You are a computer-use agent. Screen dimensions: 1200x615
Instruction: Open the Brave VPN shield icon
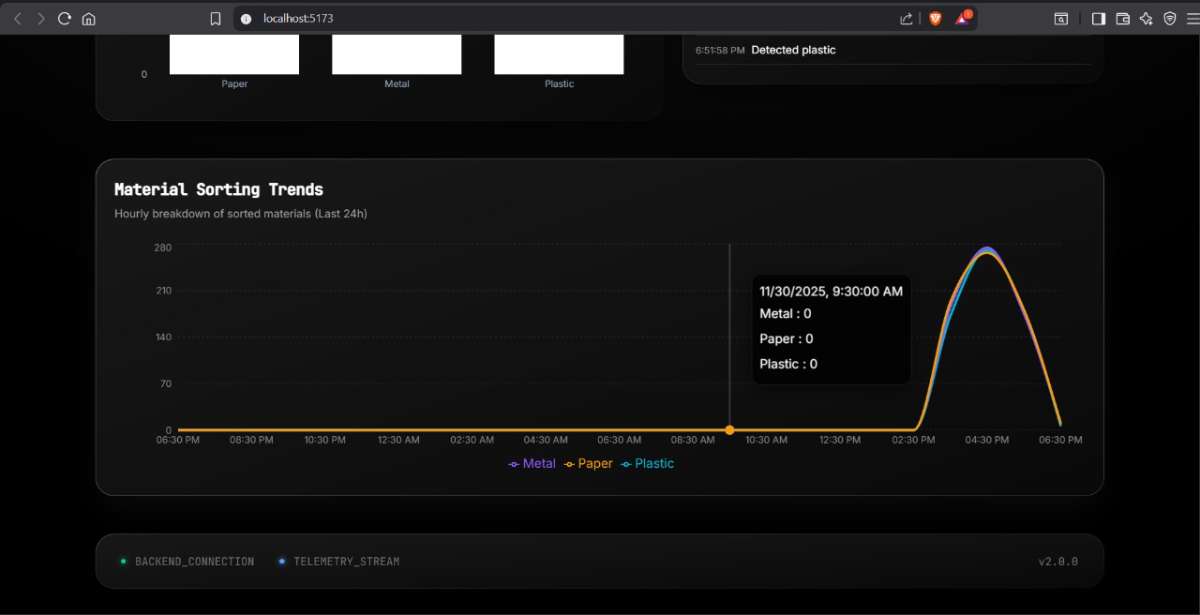coord(1169,18)
